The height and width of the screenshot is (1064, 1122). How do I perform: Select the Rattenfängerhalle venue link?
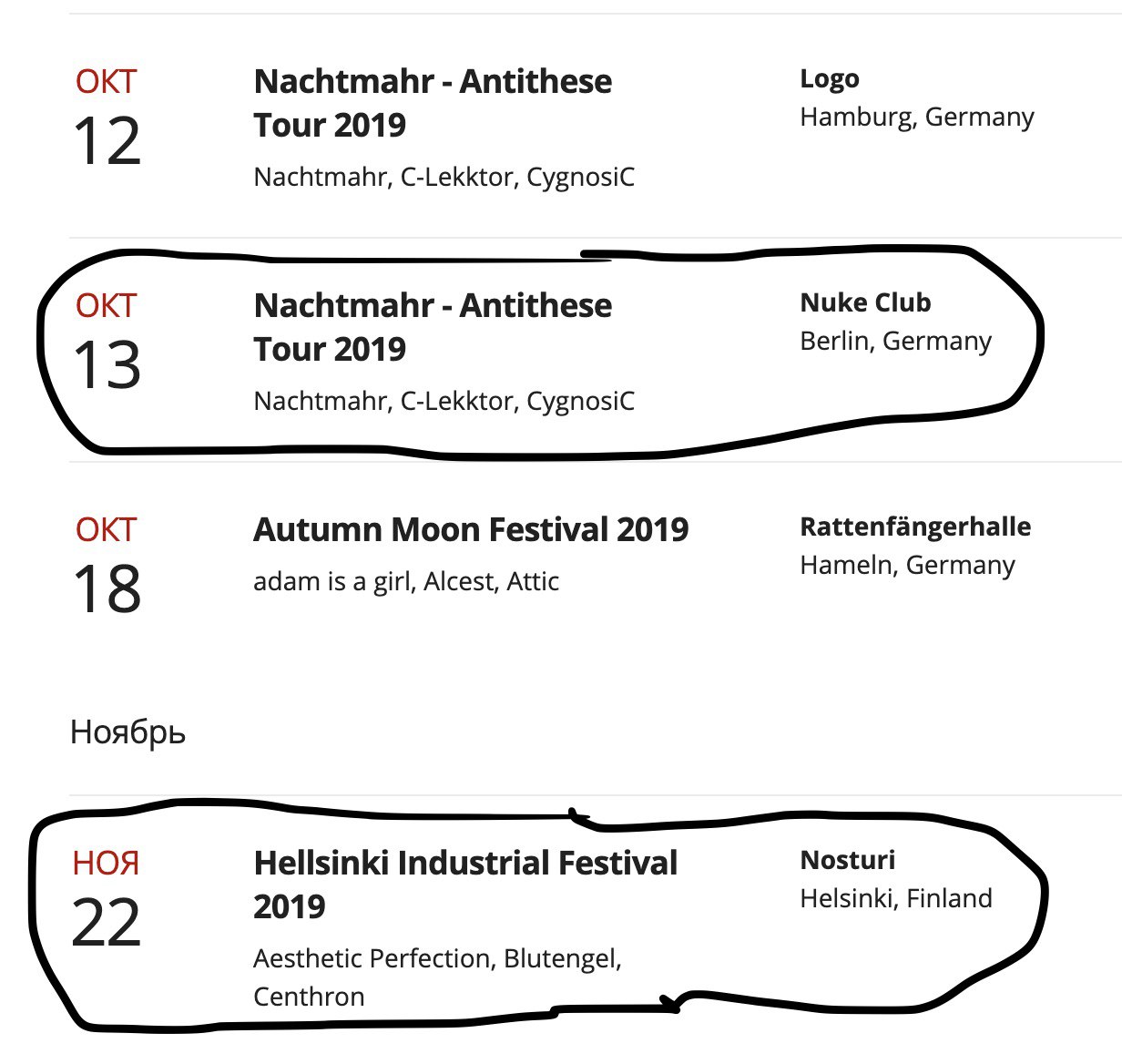(915, 527)
